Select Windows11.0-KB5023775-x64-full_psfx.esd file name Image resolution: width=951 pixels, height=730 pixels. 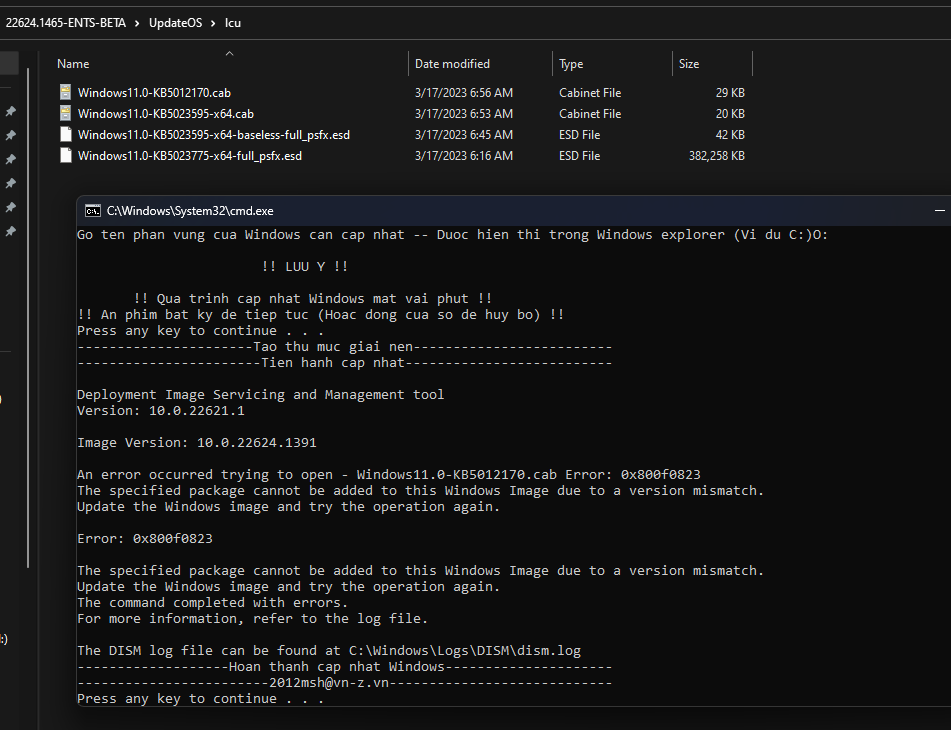click(x=189, y=156)
